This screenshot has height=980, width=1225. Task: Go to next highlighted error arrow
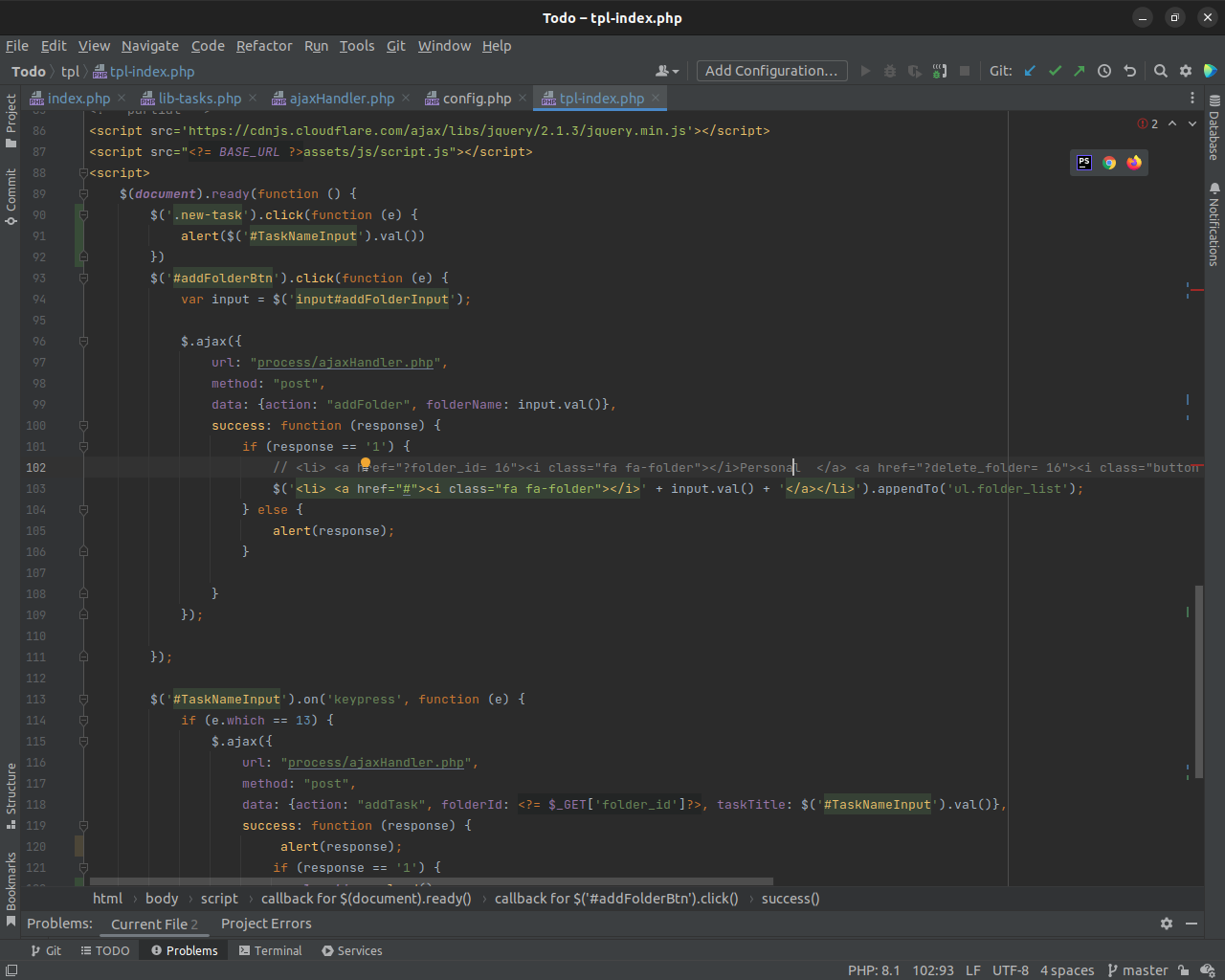1192,123
